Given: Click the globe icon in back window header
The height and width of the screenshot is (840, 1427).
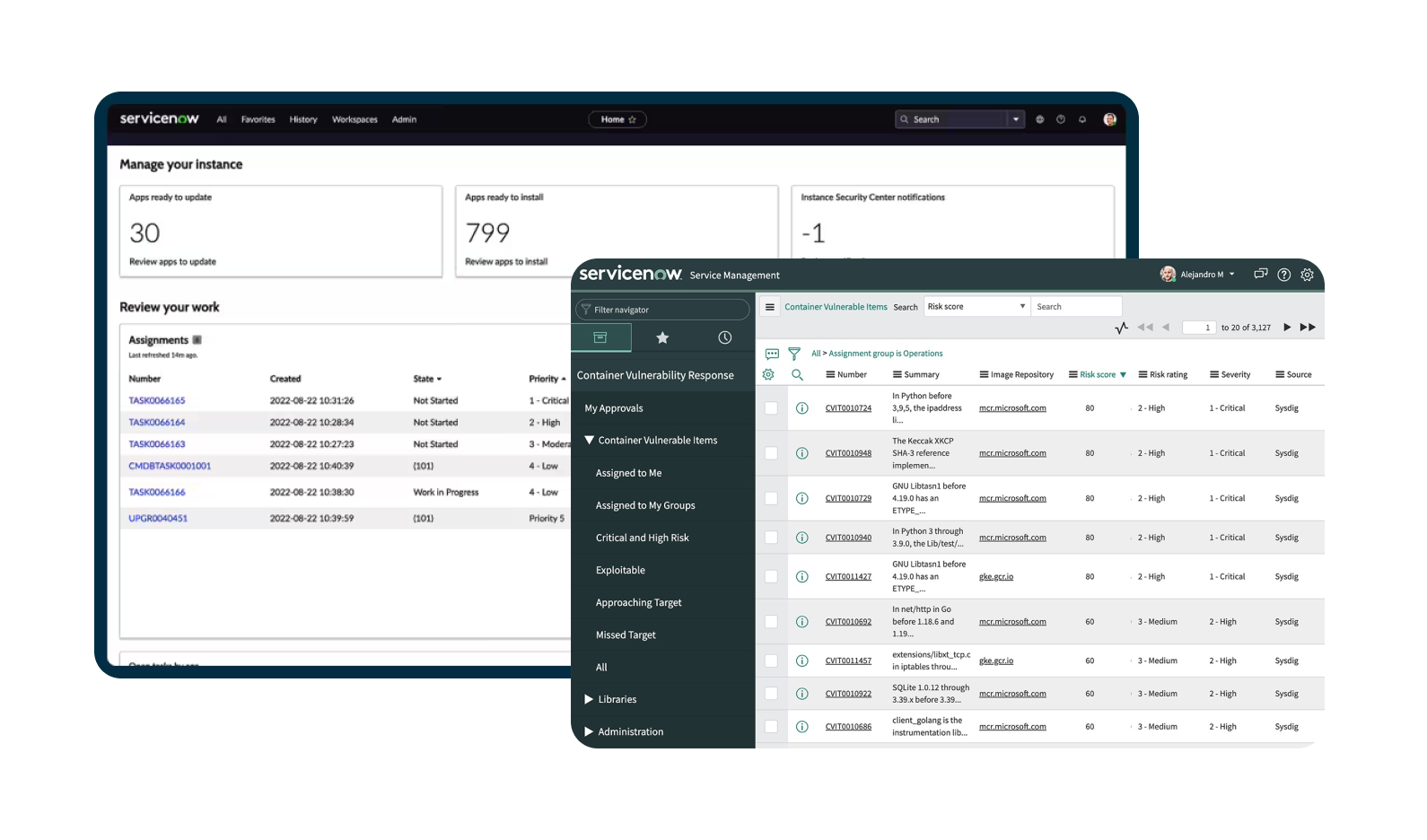Looking at the screenshot, I should [x=1040, y=119].
